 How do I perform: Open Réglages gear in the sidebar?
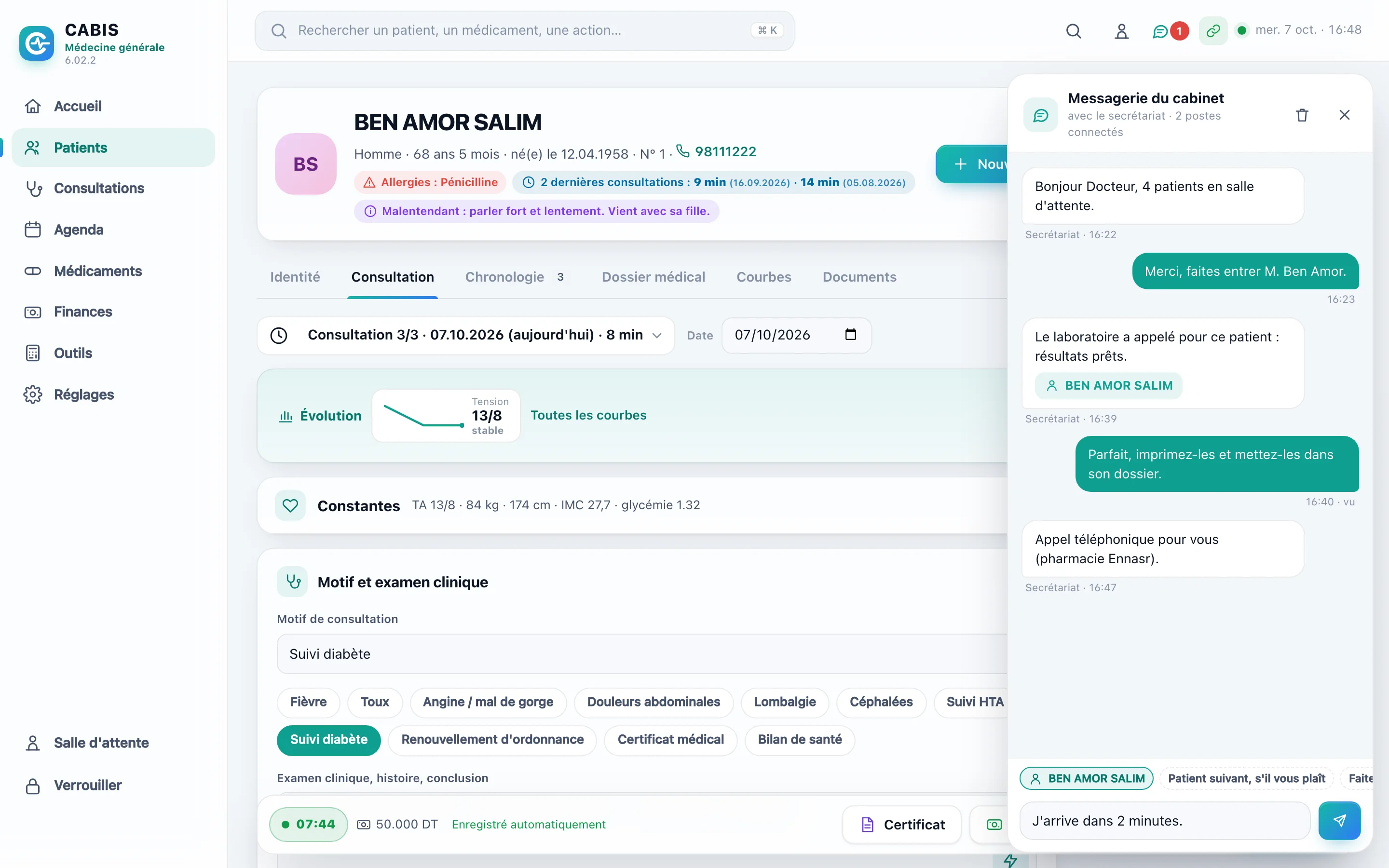coord(113,394)
